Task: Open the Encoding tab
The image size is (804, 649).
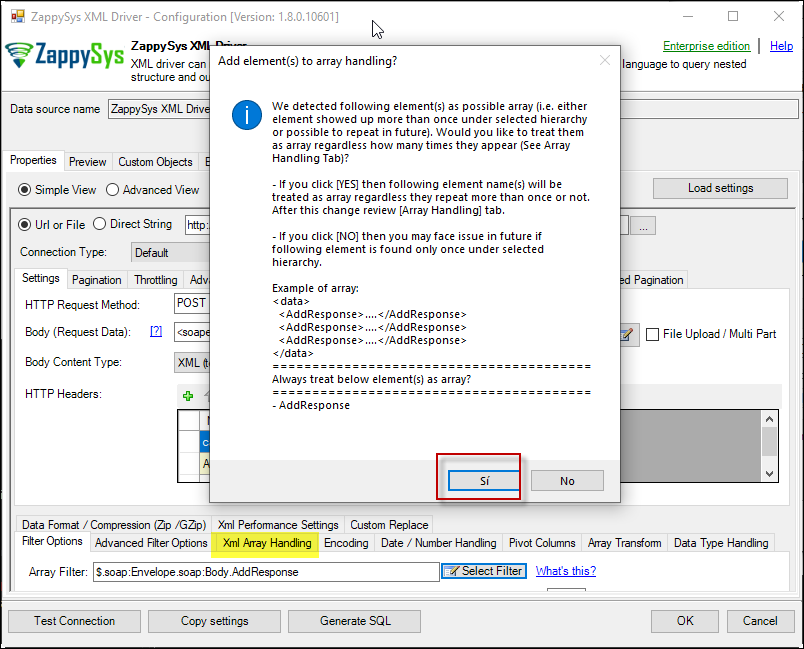Action: [346, 543]
